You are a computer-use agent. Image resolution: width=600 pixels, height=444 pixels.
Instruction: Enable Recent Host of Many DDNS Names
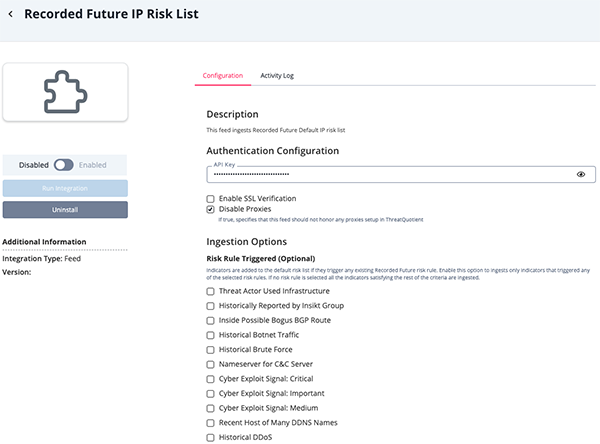[x=211, y=423]
